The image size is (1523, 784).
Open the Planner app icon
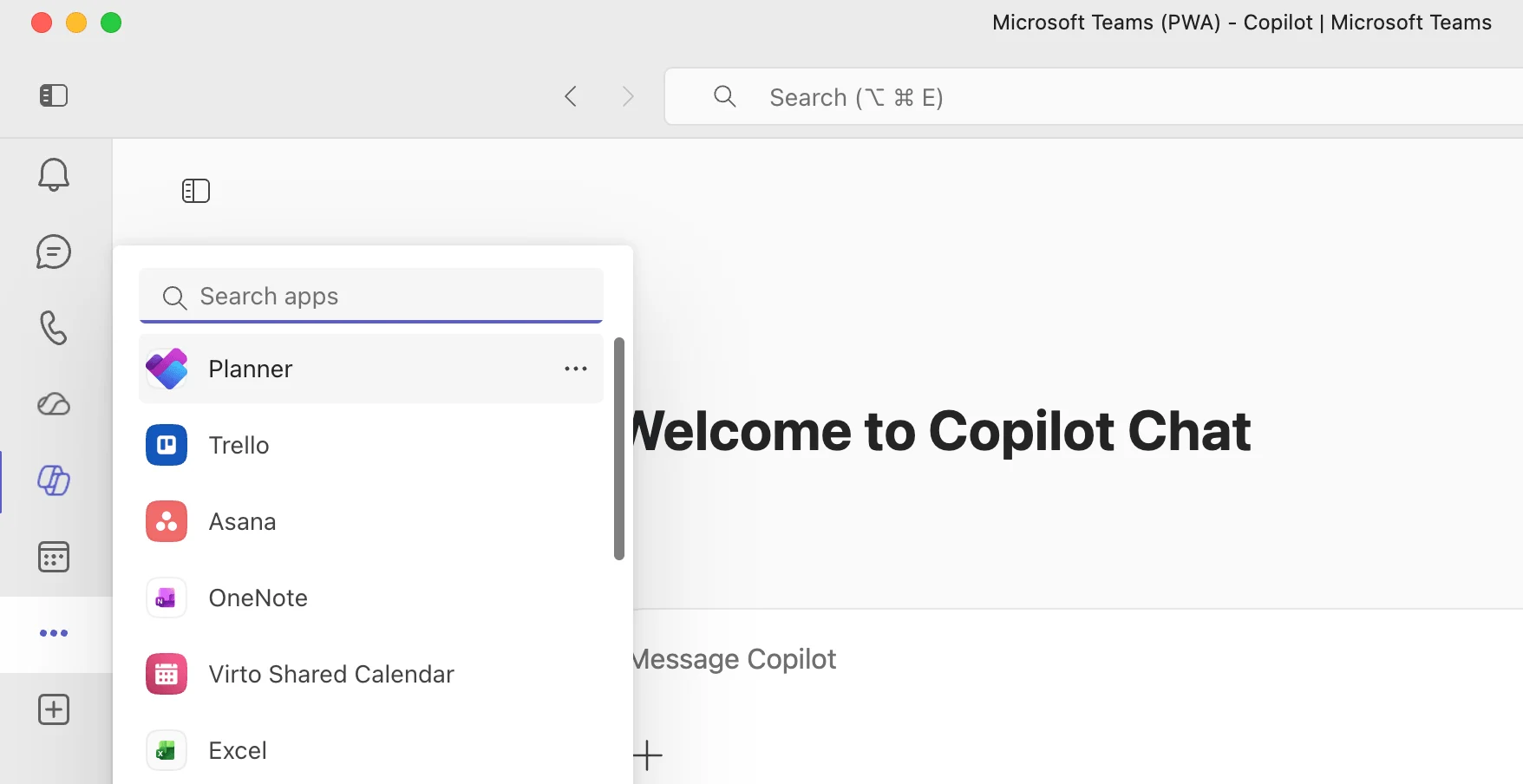point(167,369)
